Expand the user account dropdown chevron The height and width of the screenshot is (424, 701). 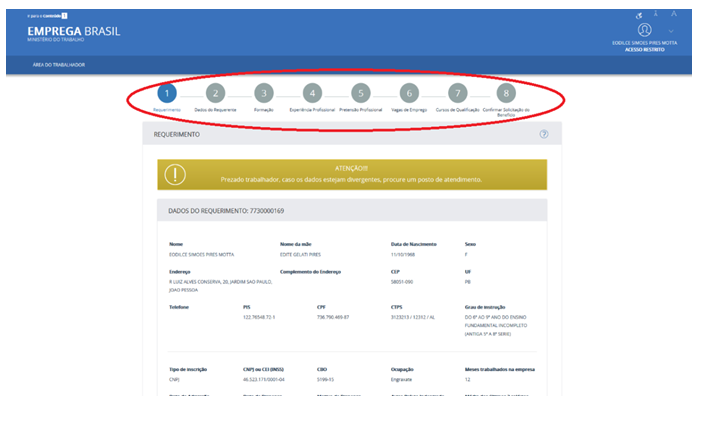tap(671, 31)
